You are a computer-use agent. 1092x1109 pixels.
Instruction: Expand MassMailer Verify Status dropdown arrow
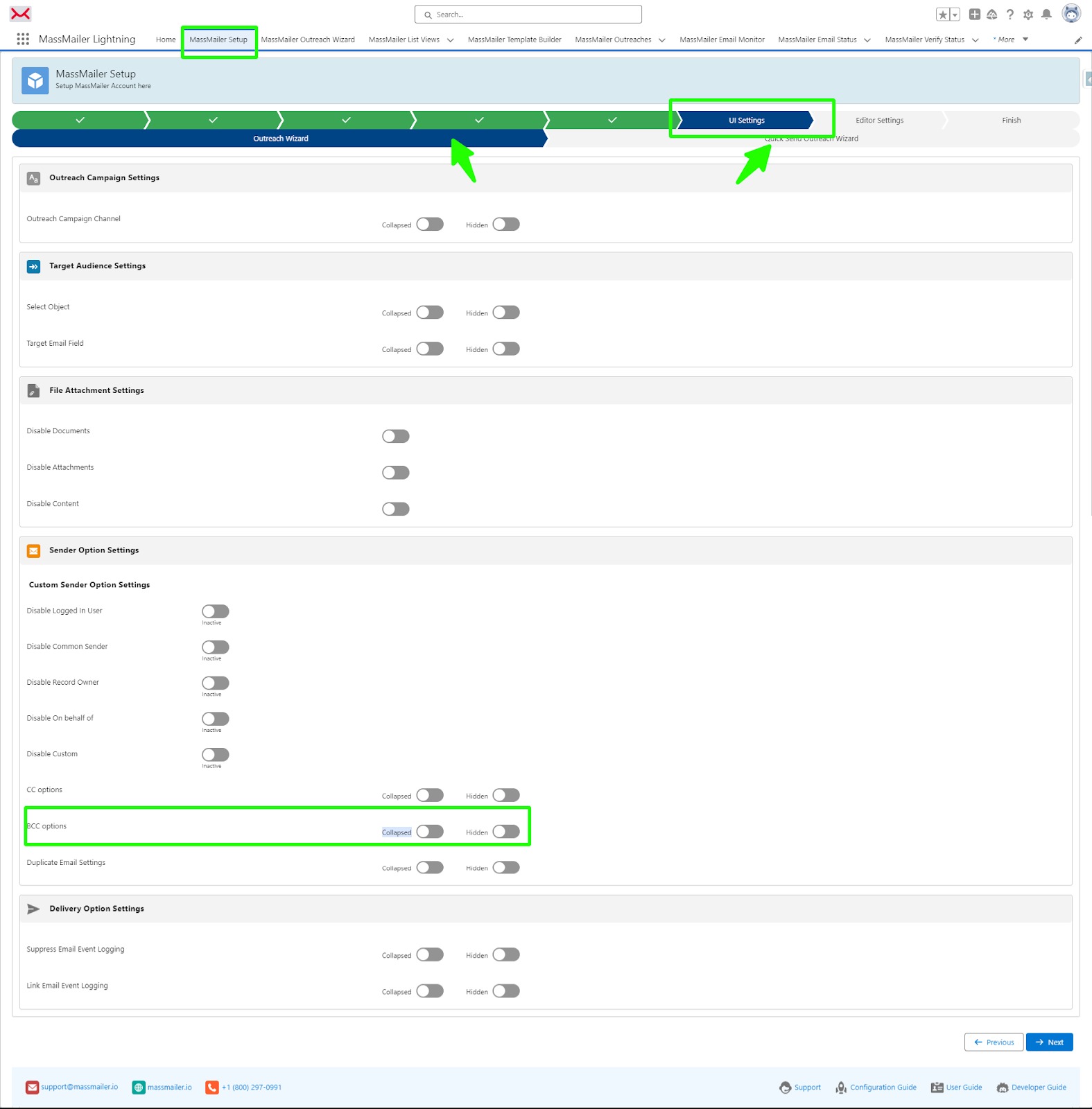click(x=976, y=40)
